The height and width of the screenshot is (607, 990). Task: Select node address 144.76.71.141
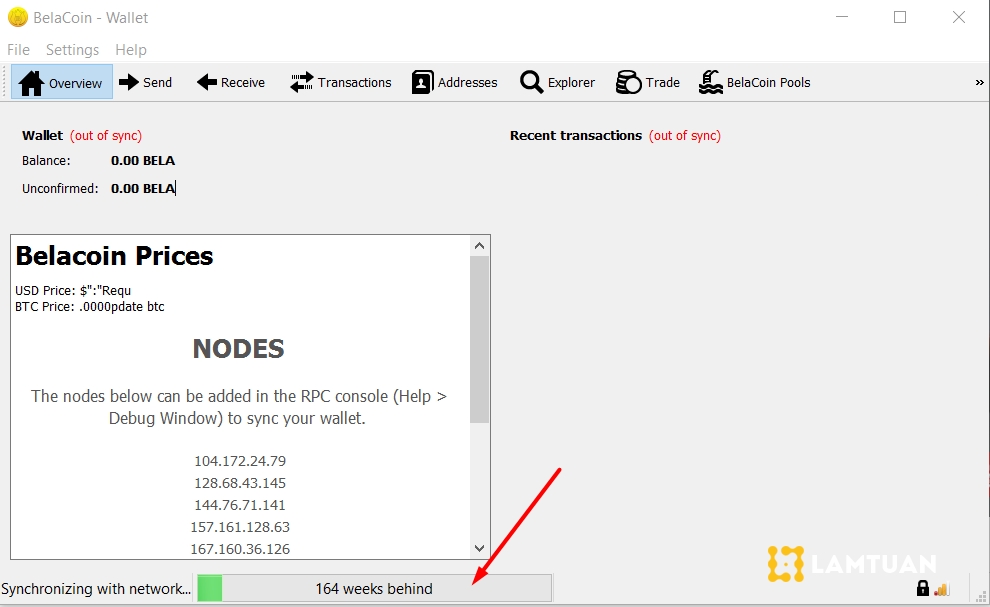(240, 505)
